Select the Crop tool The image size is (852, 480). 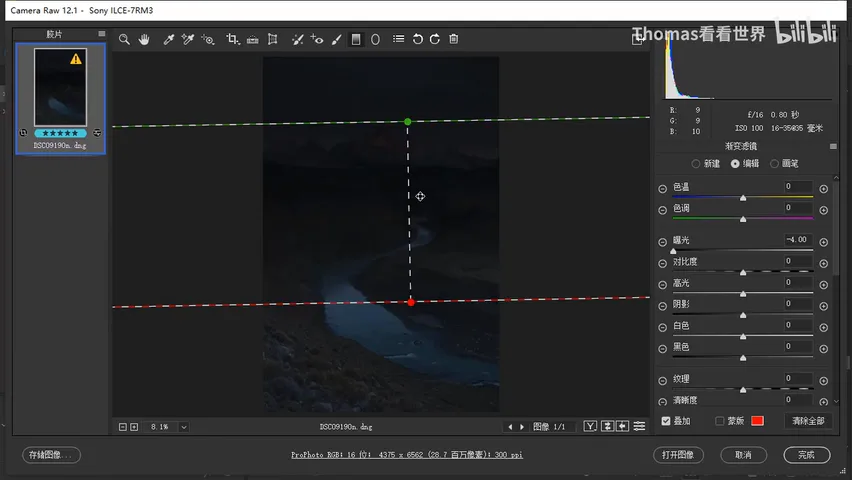click(233, 39)
